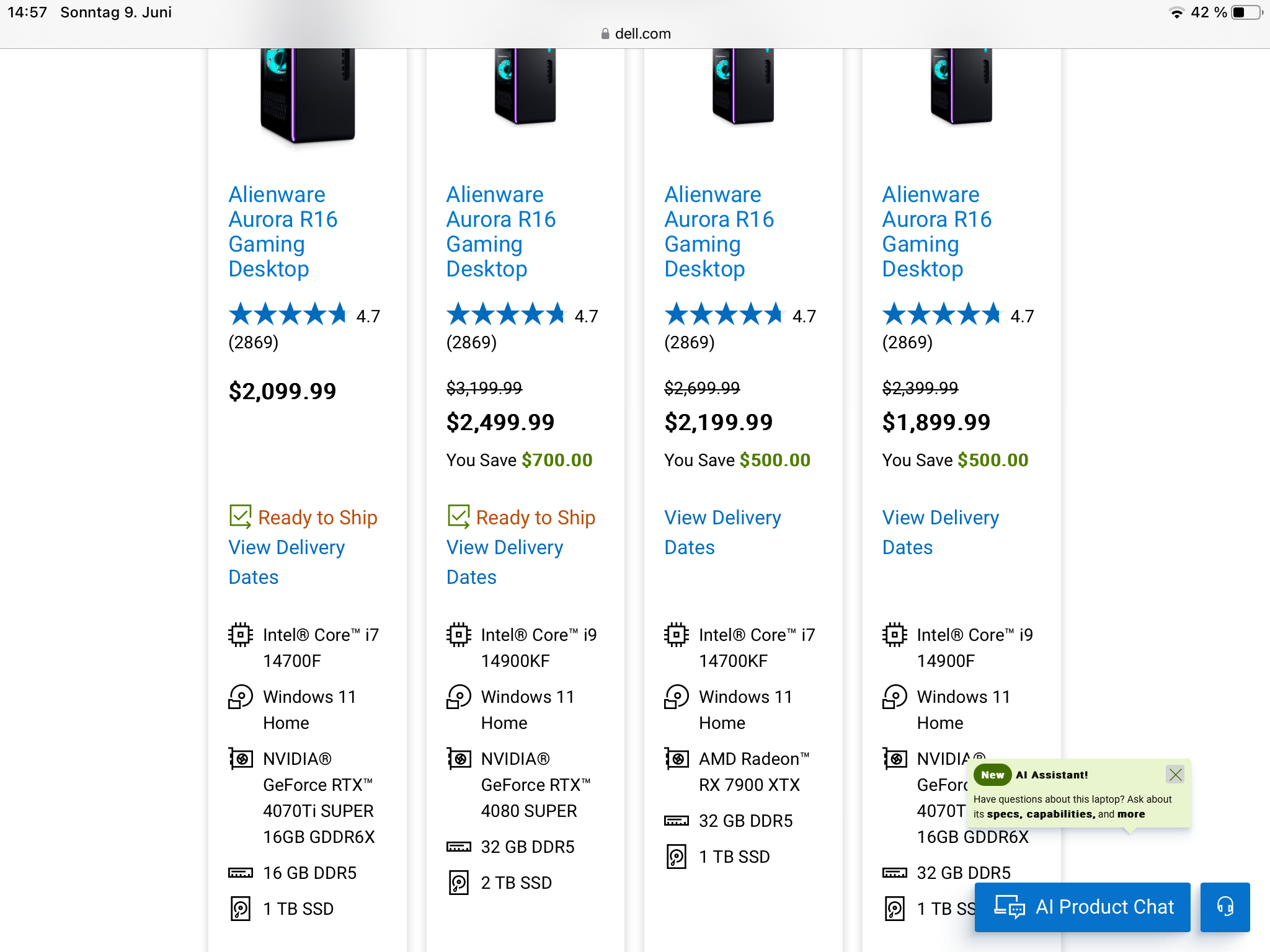Click the memory icon beside 16 GB DDR5
The image size is (1270, 952).
(241, 873)
